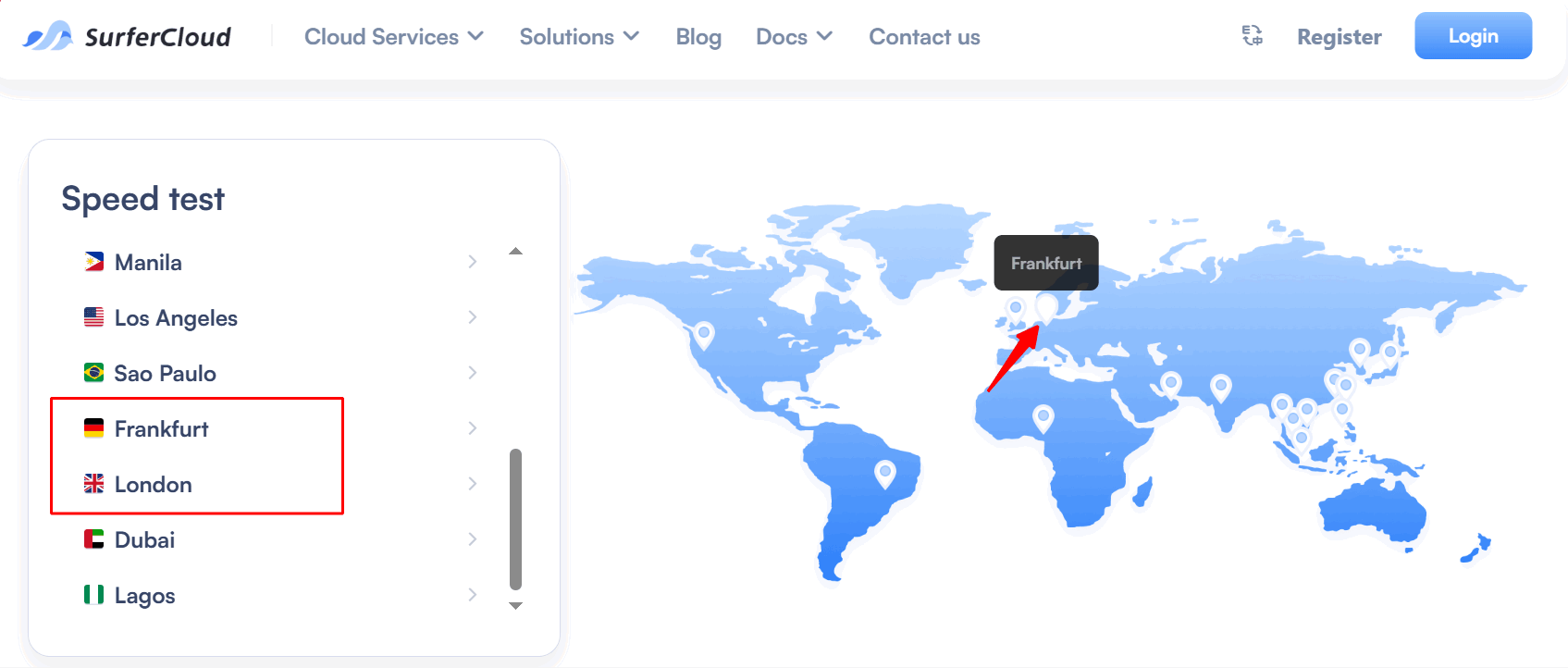Click the German flag next to Frankfurt
Image resolution: width=1568 pixels, height=668 pixels.
[93, 428]
